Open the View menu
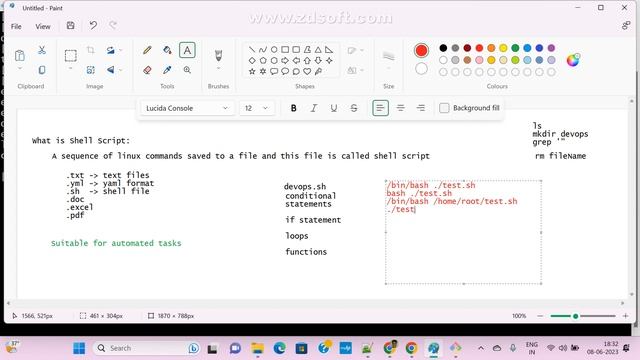Image resolution: width=640 pixels, height=360 pixels. coord(43,27)
